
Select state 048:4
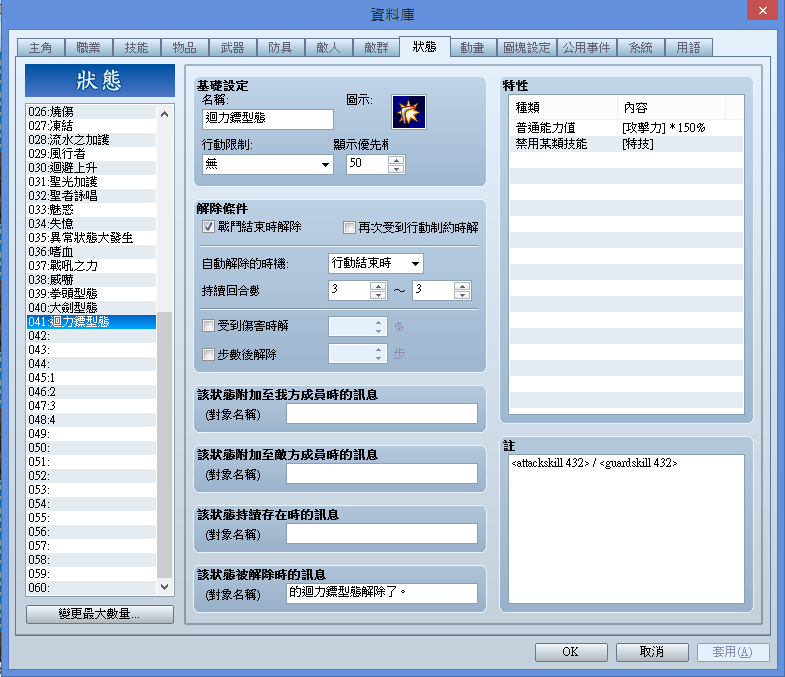coord(92,420)
